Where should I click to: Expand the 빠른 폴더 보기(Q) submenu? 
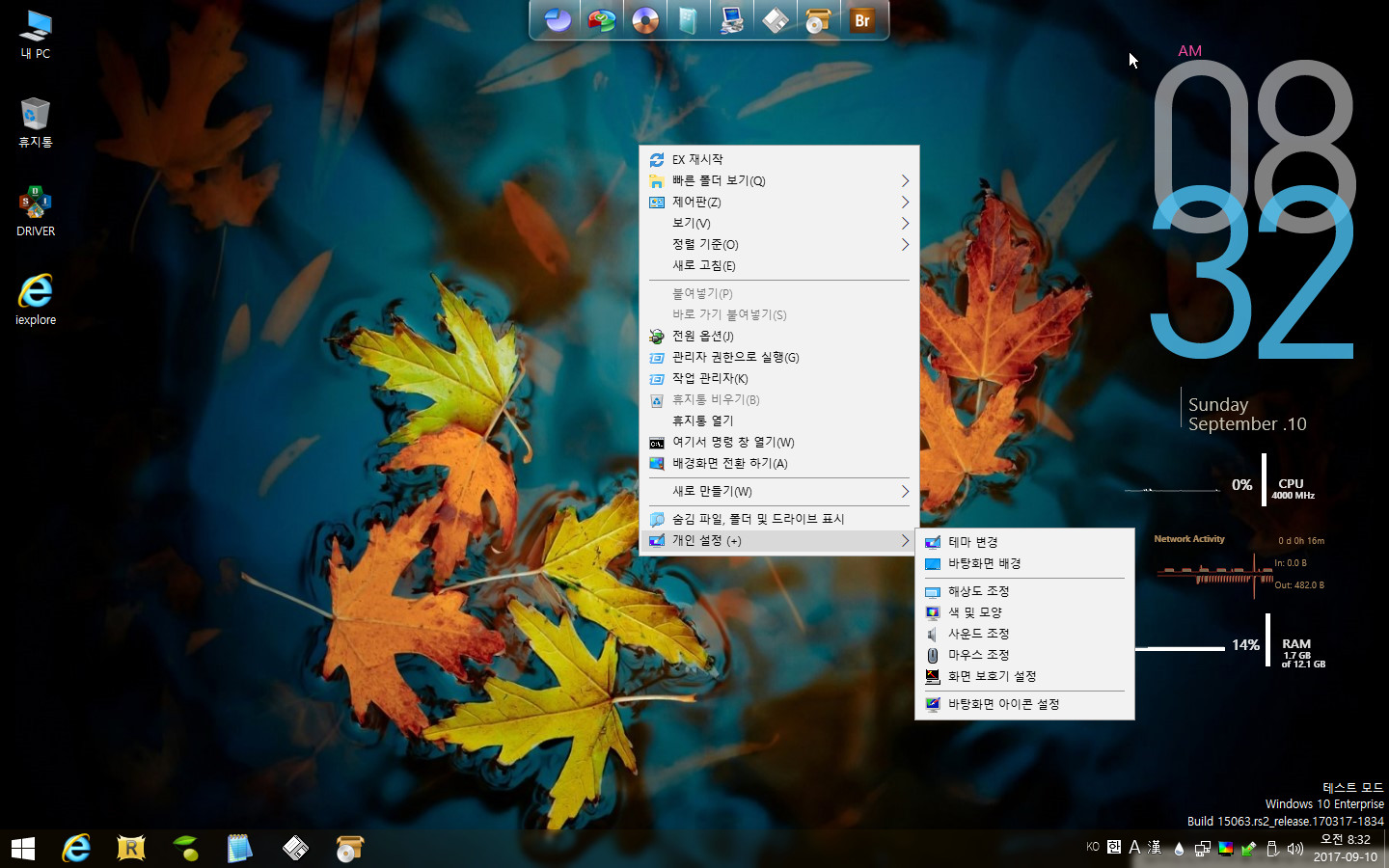click(779, 180)
